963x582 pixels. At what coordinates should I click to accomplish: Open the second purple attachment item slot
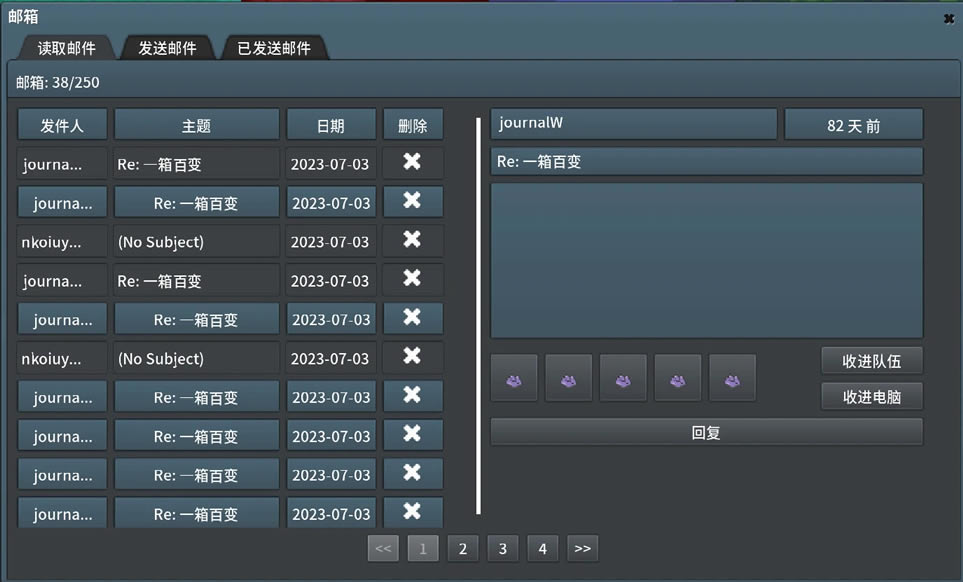click(x=568, y=377)
